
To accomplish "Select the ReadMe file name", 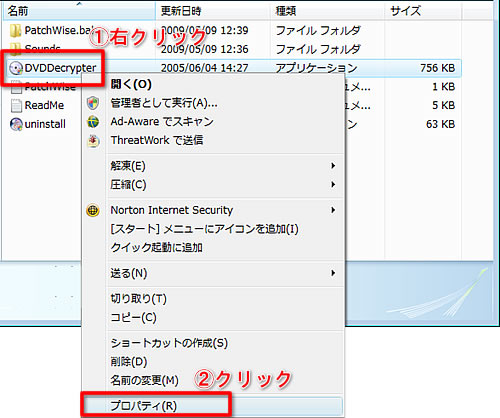I will tap(44, 106).
